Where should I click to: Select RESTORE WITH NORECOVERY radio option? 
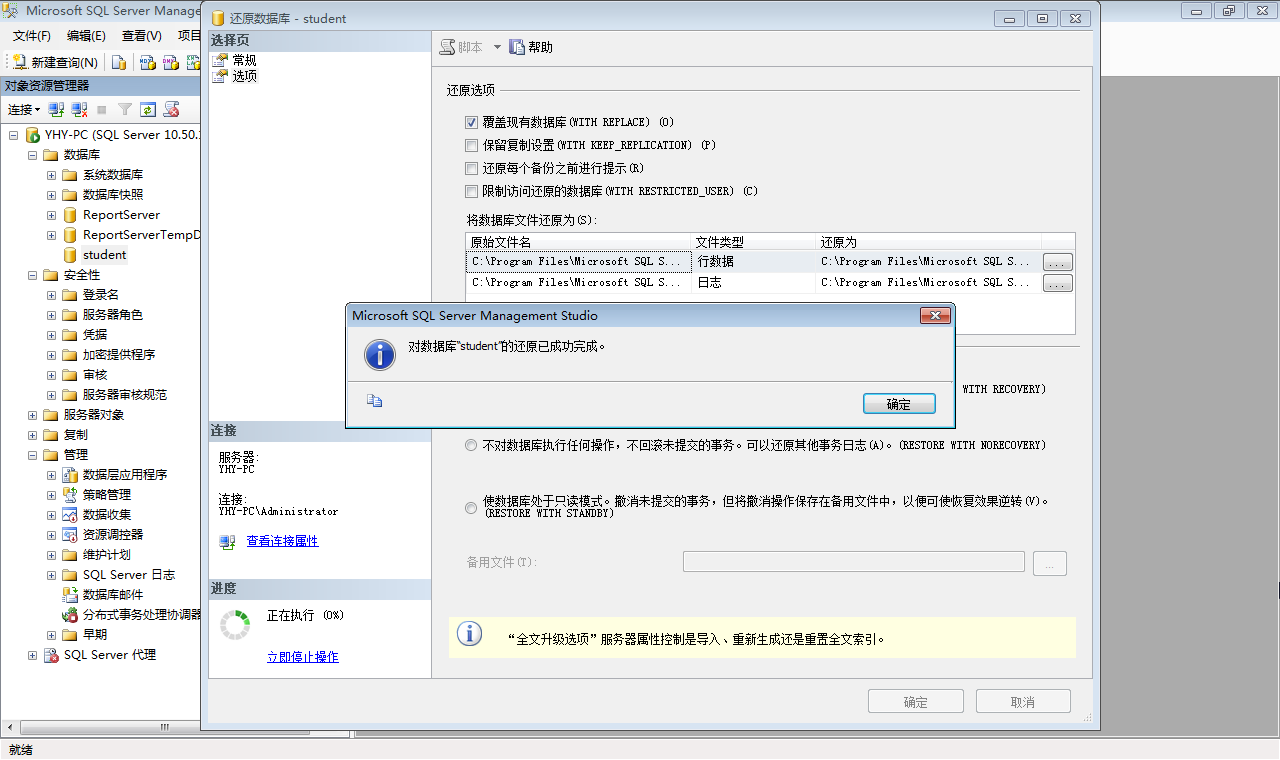pyautogui.click(x=472, y=446)
